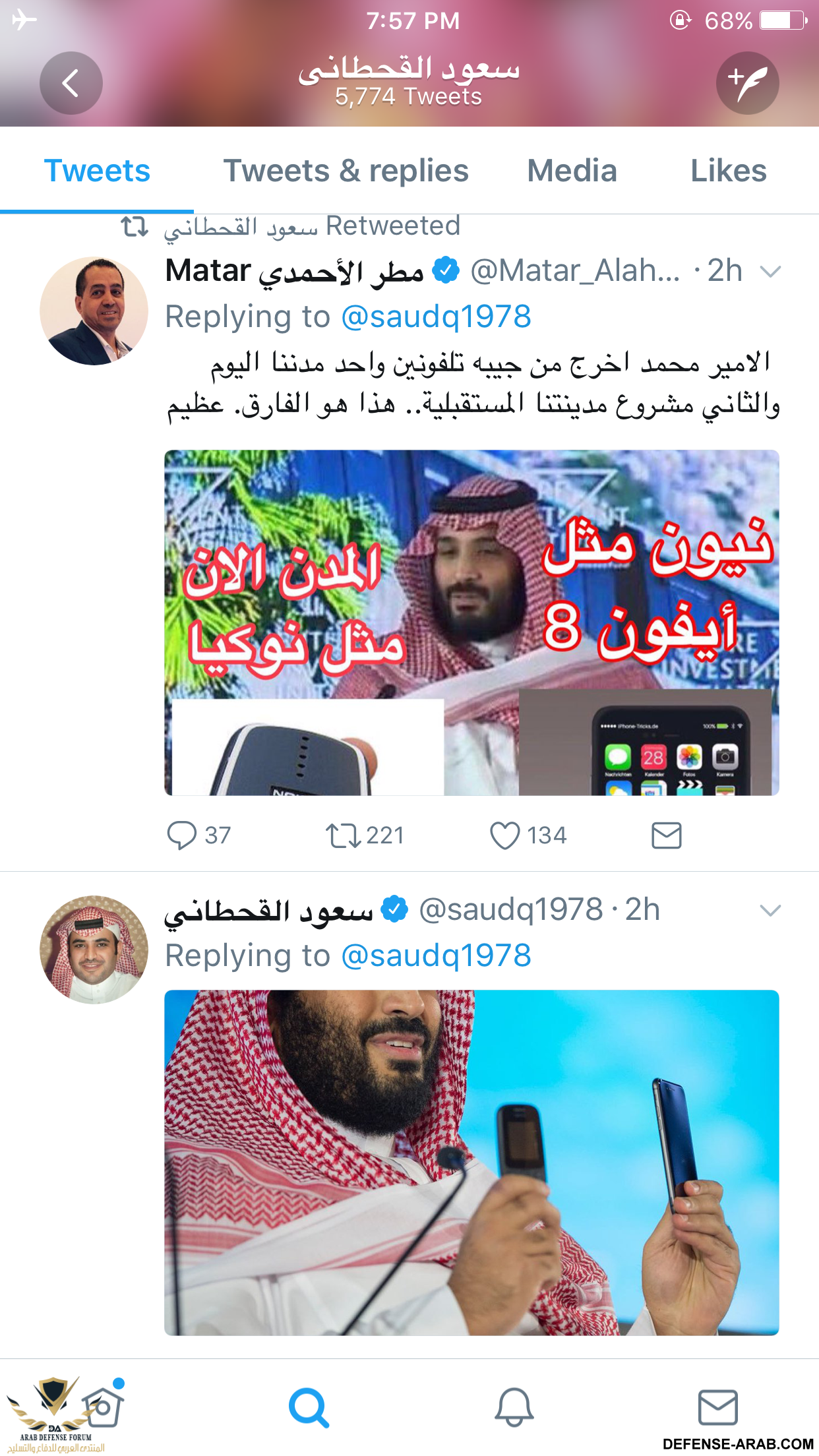Switch to the Media tab

[572, 171]
